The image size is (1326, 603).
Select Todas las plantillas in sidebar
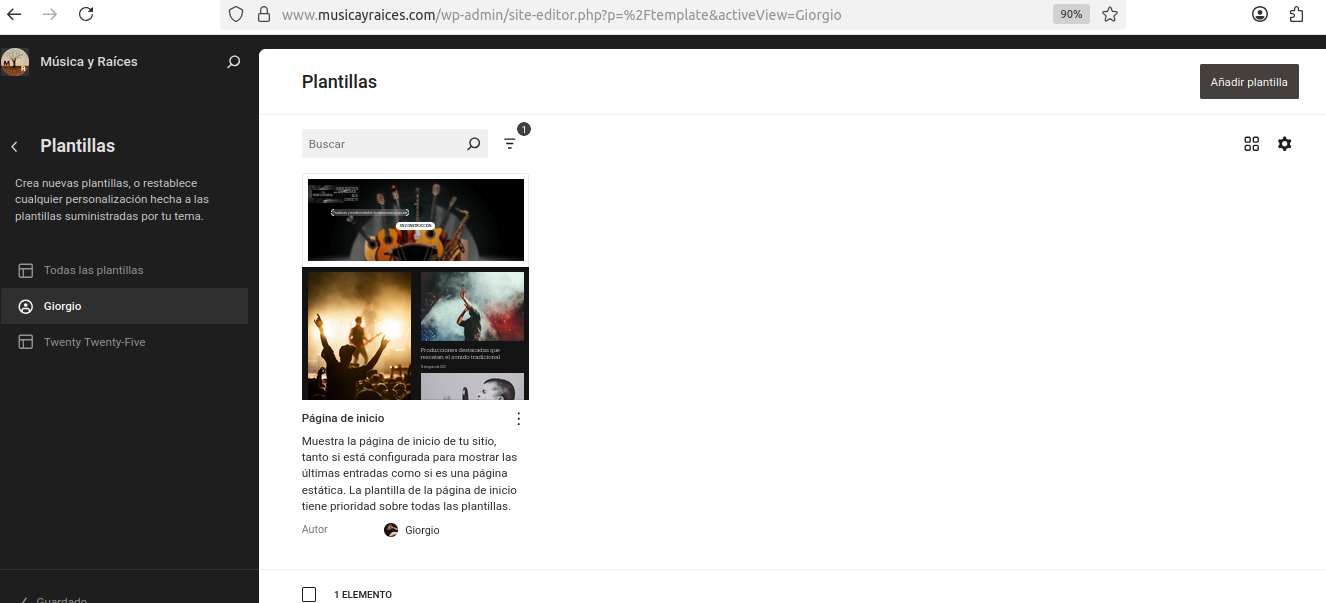point(93,270)
